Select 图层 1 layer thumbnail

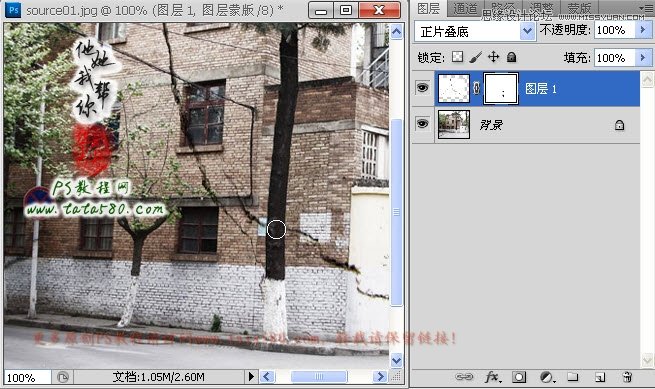pyautogui.click(x=453, y=88)
